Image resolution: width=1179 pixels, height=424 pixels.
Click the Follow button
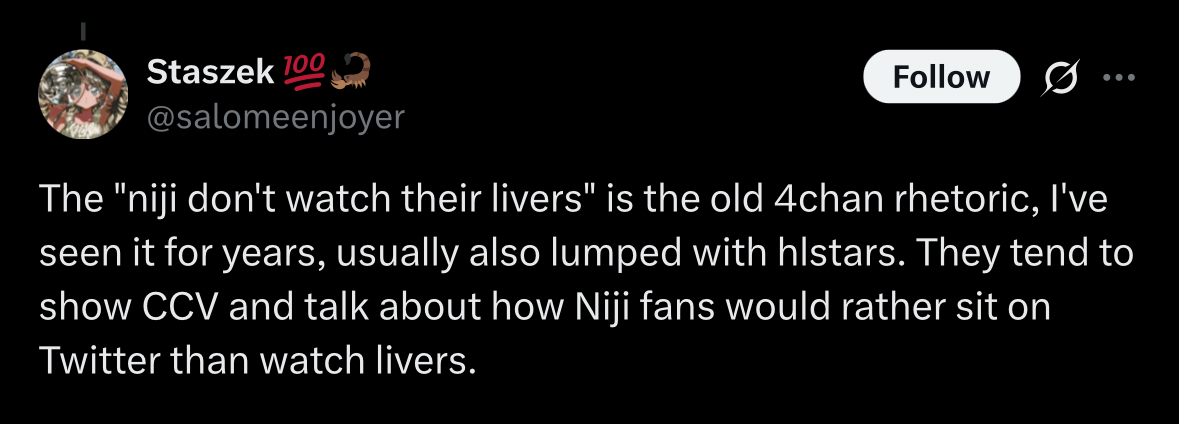(x=941, y=77)
